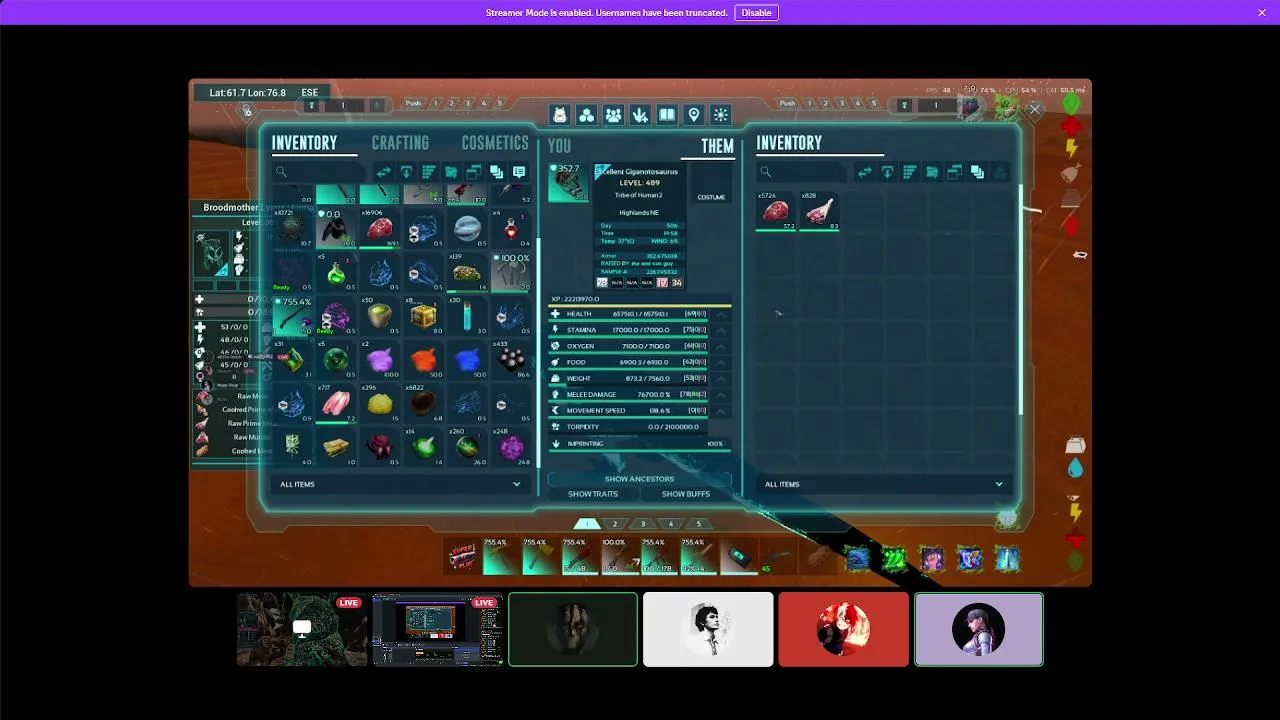
Task: Click the left inventory split-stack icon
Action: point(496,172)
